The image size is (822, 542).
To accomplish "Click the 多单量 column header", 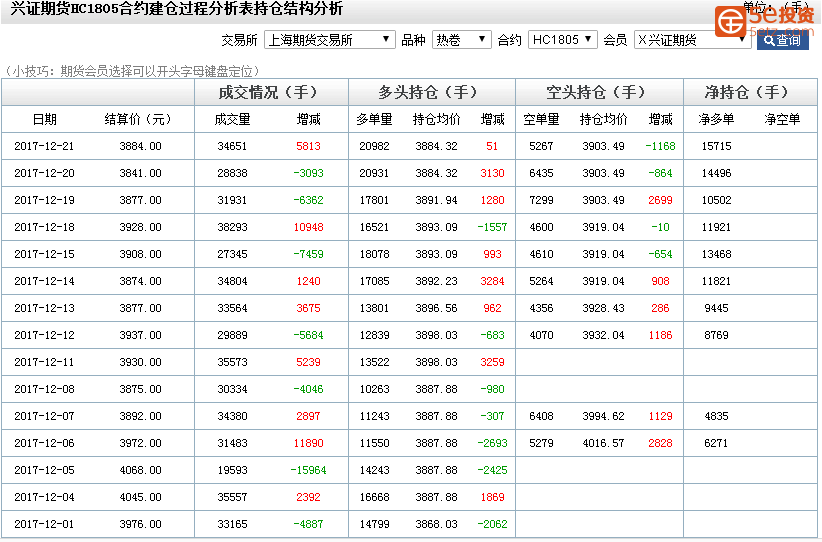I will point(374,120).
